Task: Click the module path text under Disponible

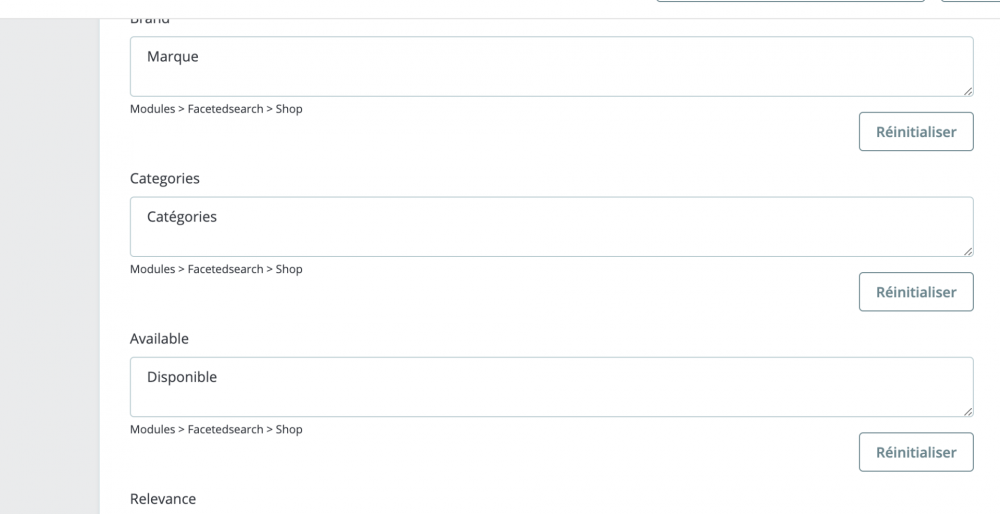Action: pyautogui.click(x=216, y=429)
